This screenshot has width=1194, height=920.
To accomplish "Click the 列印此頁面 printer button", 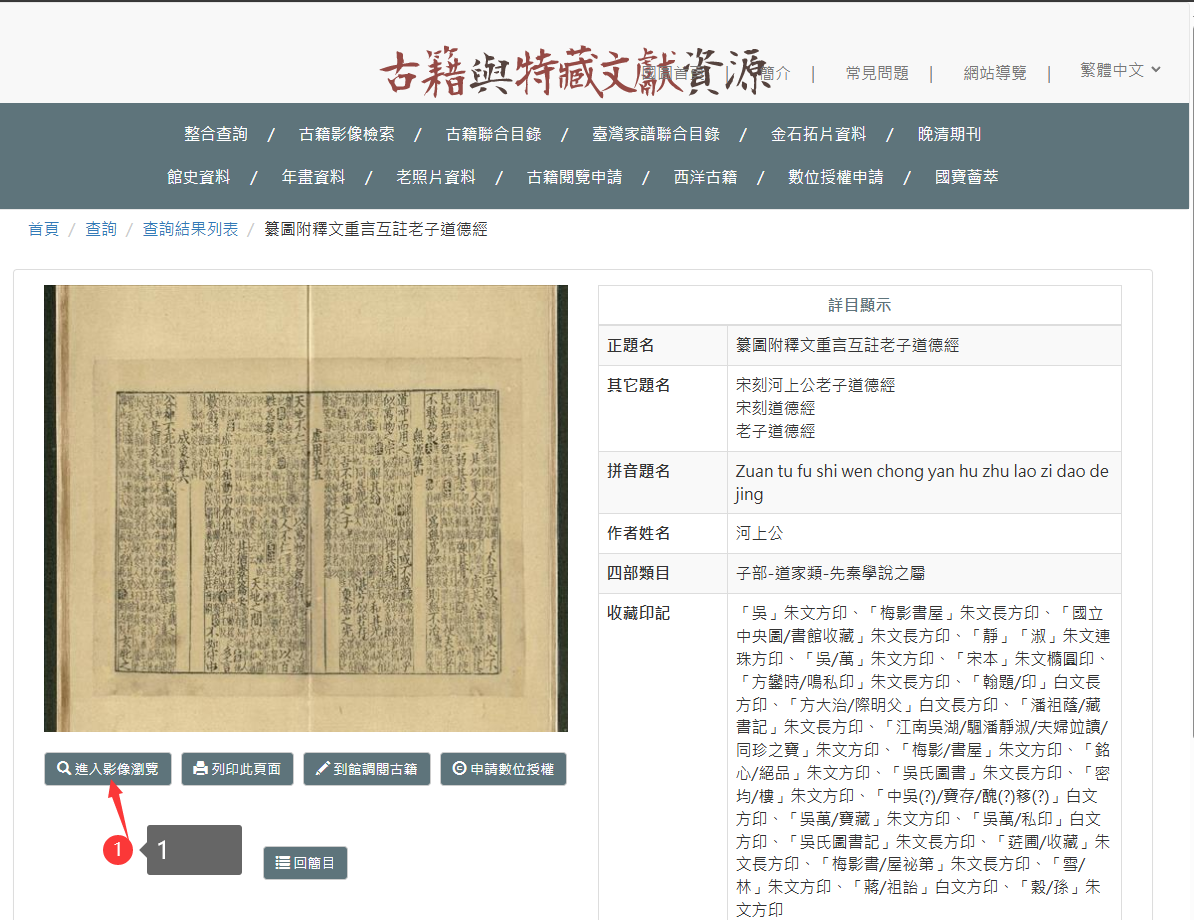I will tap(237, 769).
